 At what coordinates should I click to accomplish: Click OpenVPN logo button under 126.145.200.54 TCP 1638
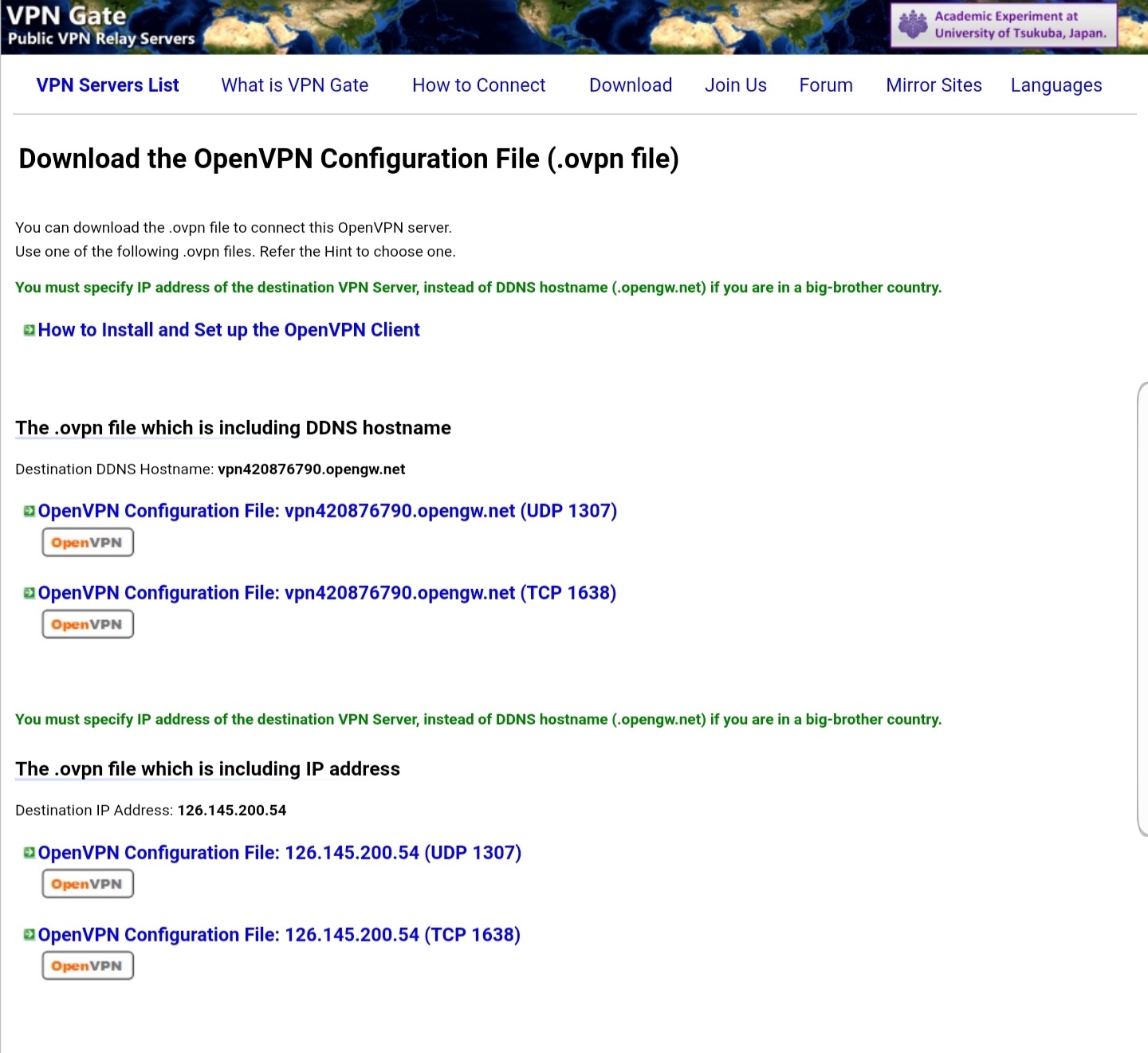point(88,966)
